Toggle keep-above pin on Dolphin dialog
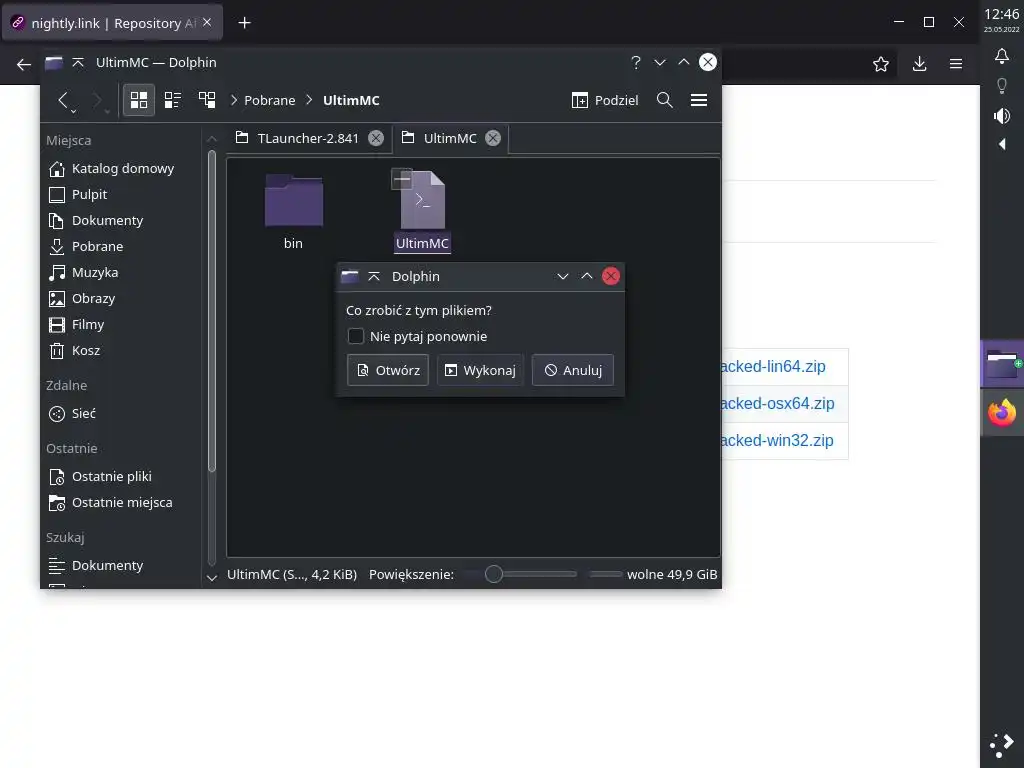 coord(374,276)
